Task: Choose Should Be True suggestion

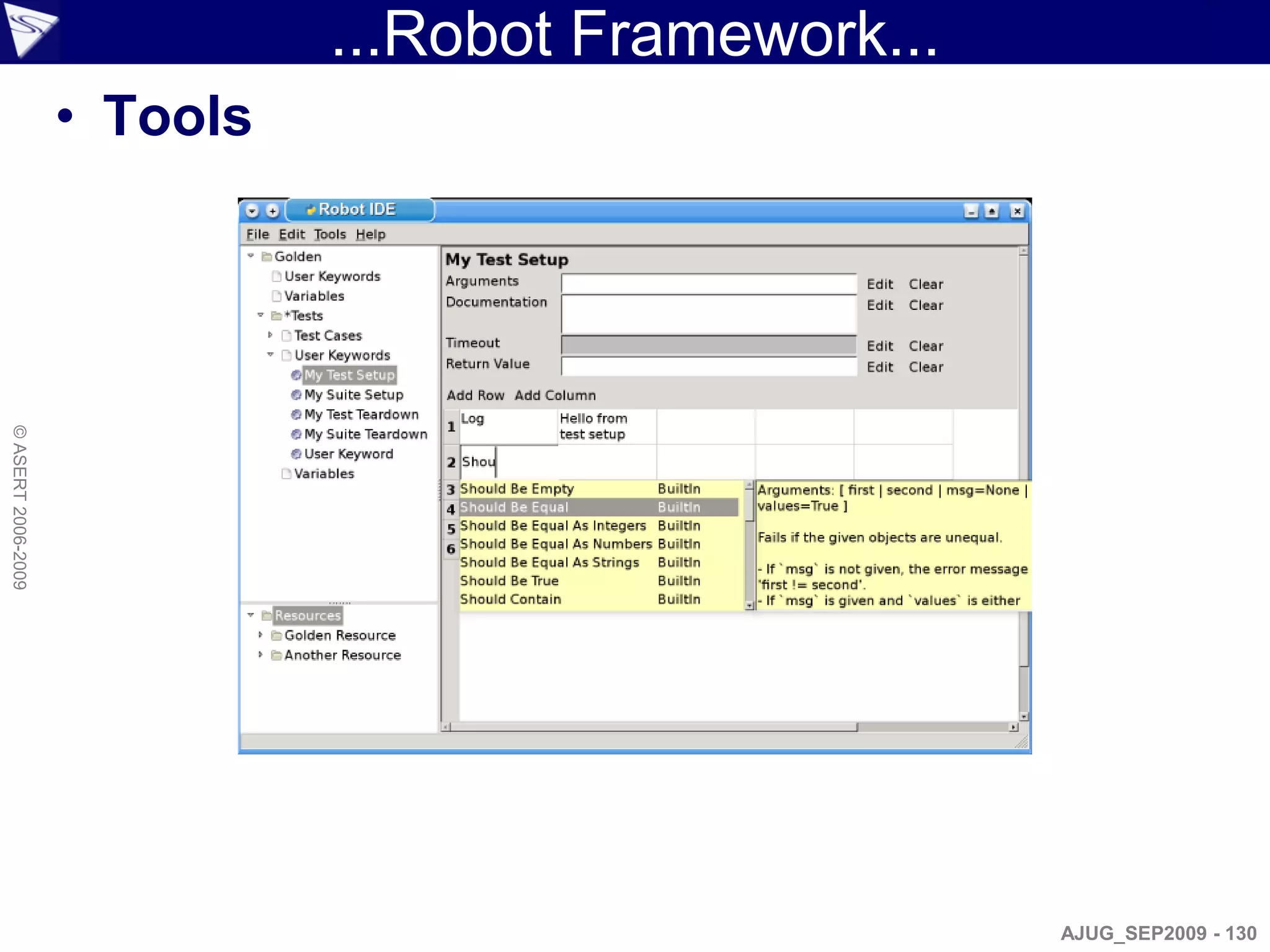Action: [x=599, y=581]
